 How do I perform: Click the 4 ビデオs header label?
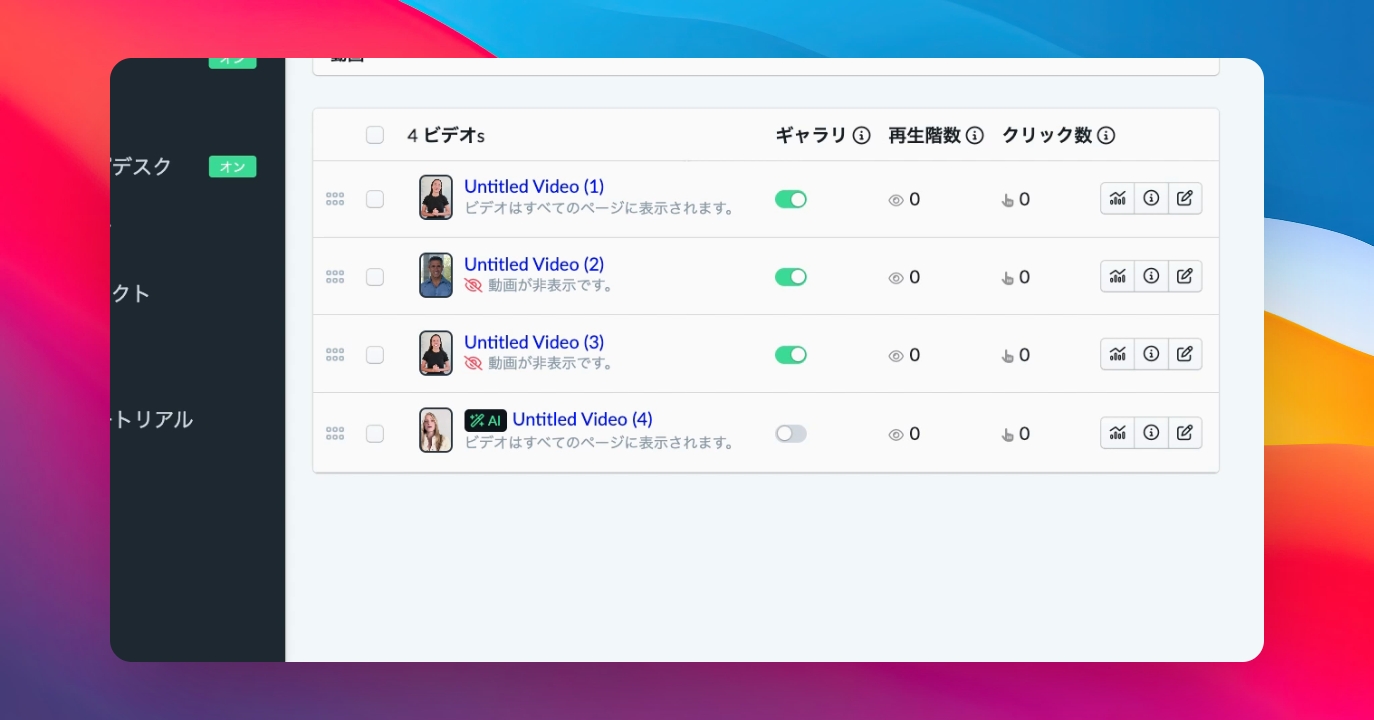[446, 136]
